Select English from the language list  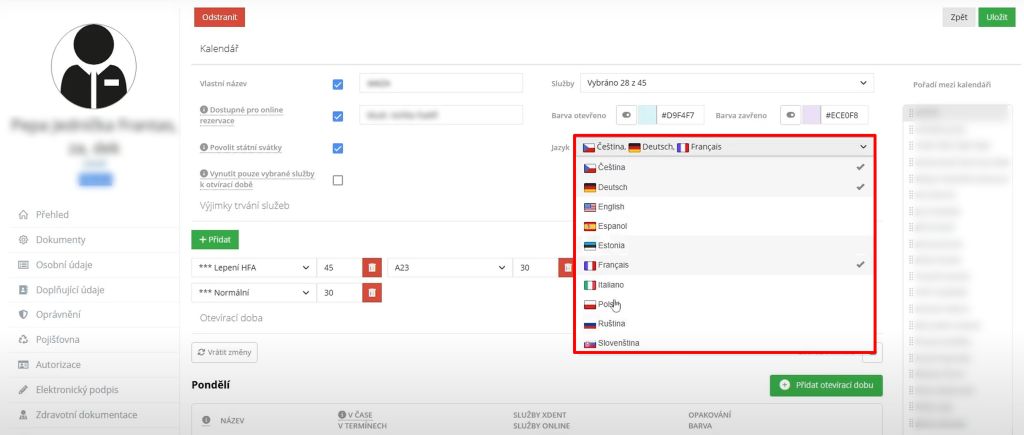[612, 207]
